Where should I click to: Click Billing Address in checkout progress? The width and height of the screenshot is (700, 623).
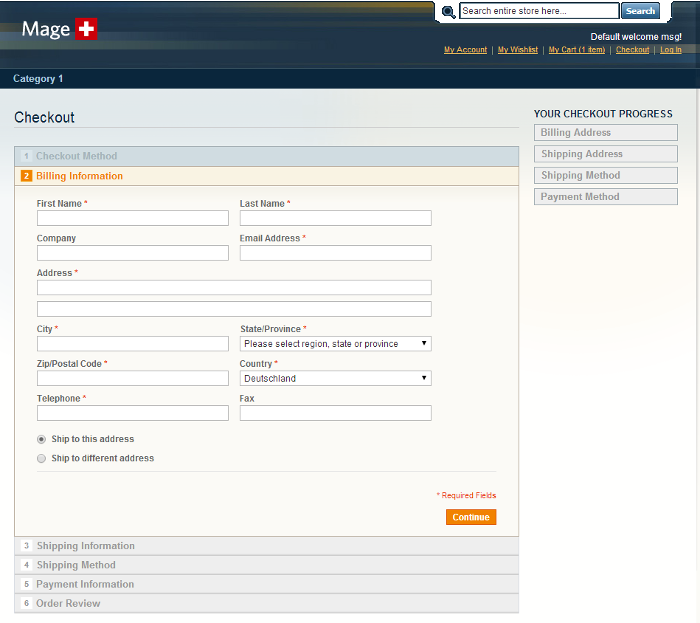606,133
